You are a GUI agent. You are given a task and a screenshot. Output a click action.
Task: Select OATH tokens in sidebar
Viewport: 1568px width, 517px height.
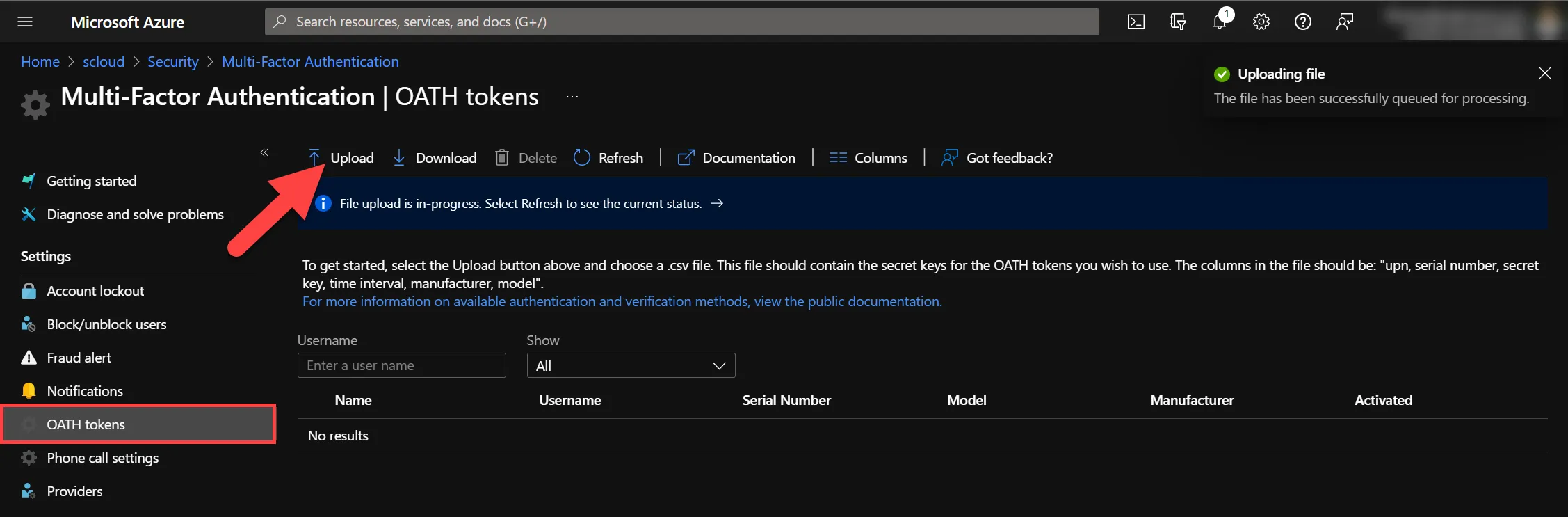[x=139, y=424]
